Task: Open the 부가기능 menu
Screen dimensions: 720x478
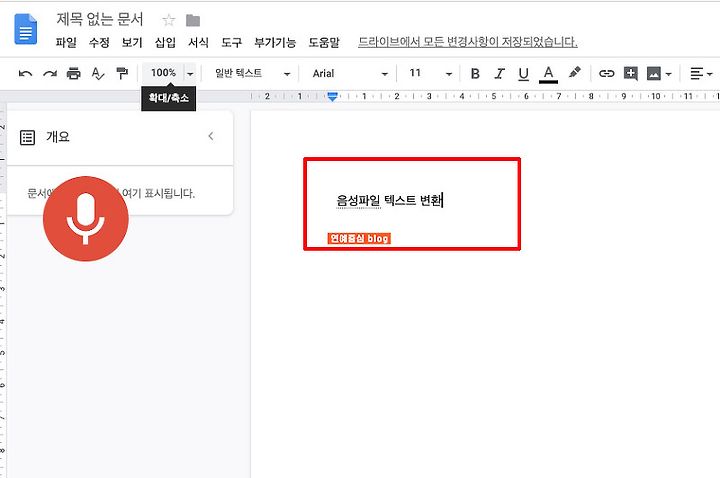Action: (x=275, y=43)
